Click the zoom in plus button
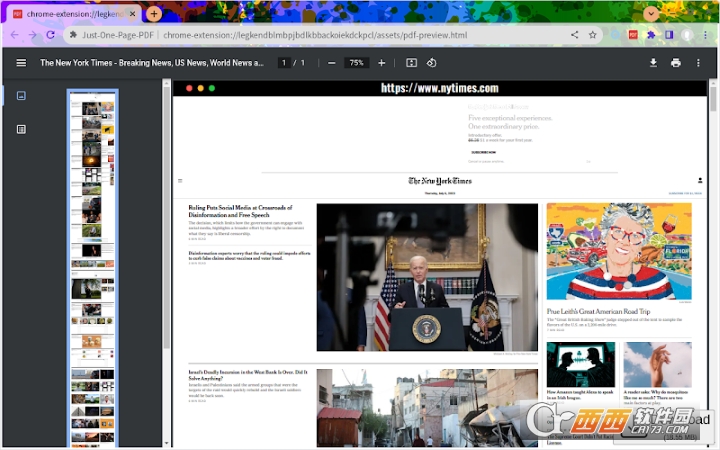Viewport: 720px width, 450px height. (381, 63)
